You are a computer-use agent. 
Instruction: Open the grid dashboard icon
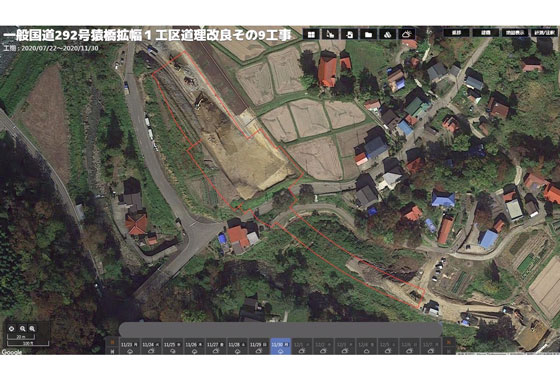pyautogui.click(x=311, y=34)
